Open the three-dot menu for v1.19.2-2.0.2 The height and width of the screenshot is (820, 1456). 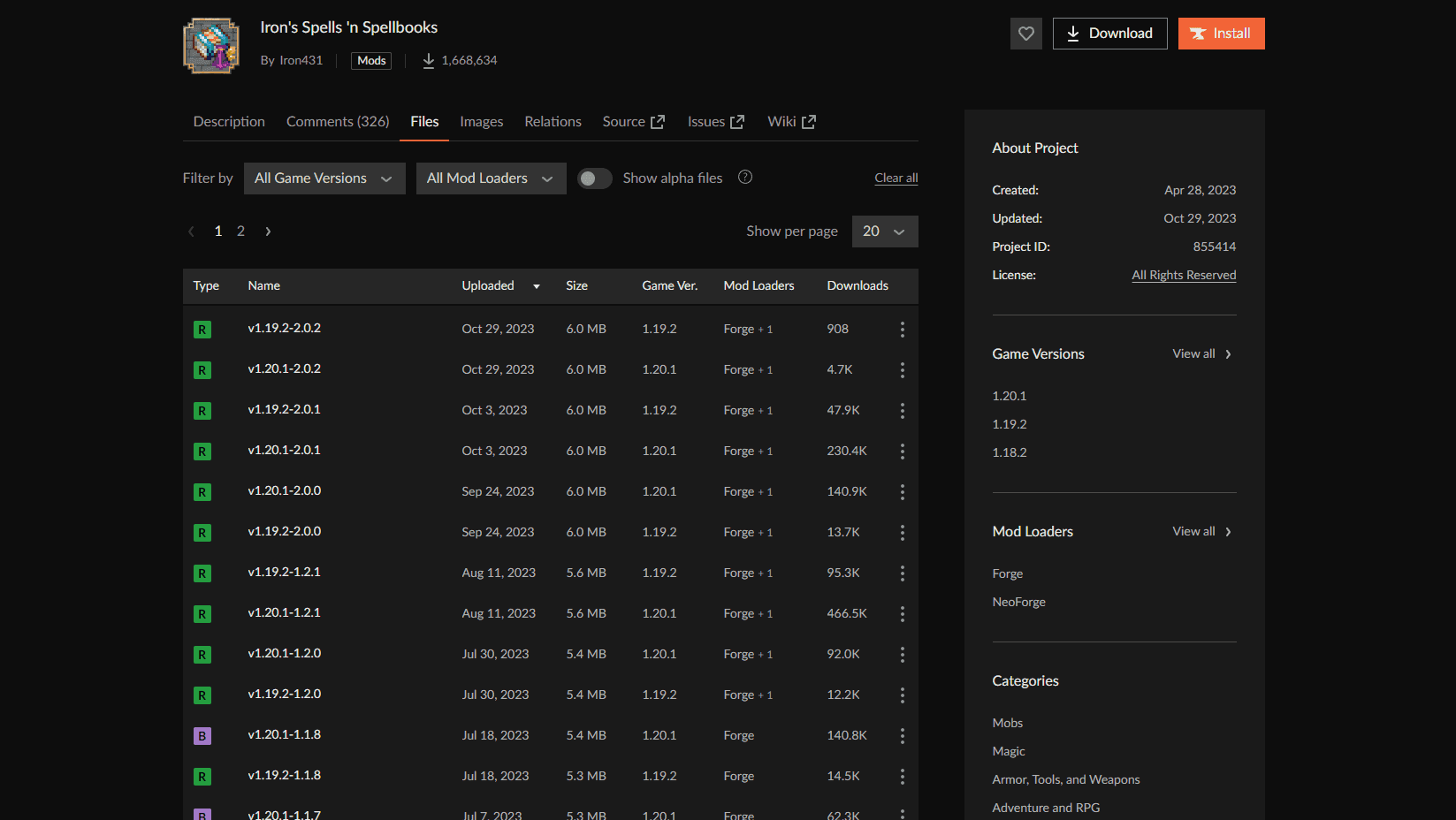pyautogui.click(x=902, y=330)
